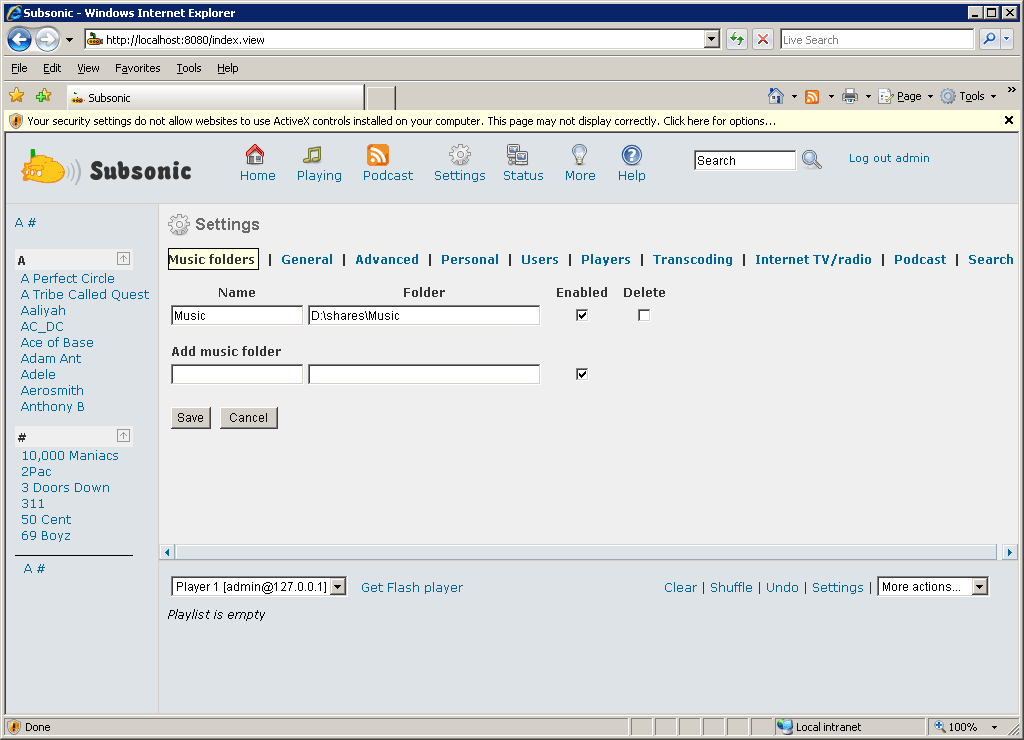Screen dimensions: 1024x740
Task: Click the IE Feeds RSS toolbar icon
Action: click(812, 97)
